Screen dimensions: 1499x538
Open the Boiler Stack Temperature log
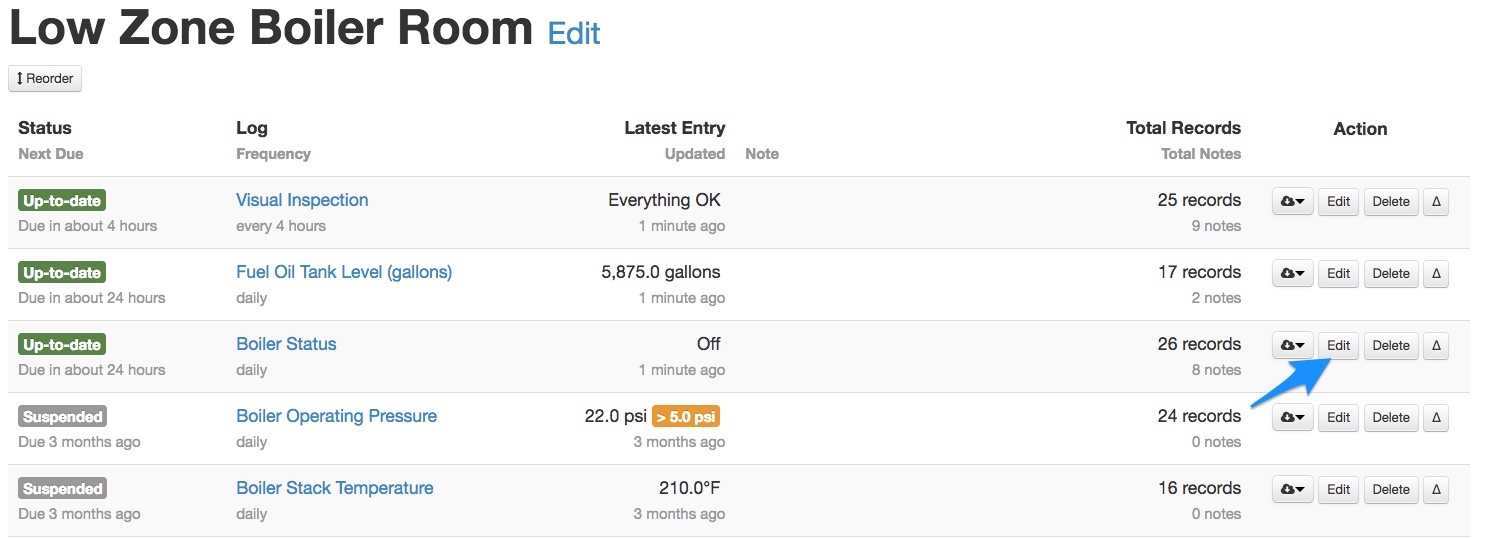[334, 488]
